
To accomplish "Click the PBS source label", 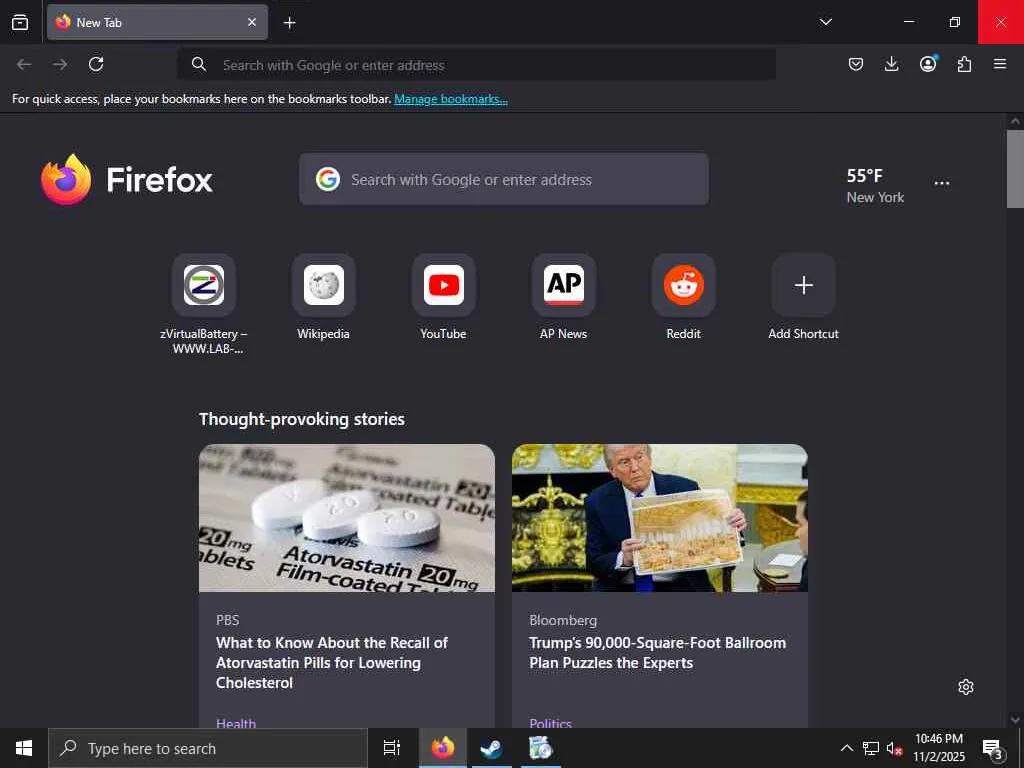I will point(228,620).
